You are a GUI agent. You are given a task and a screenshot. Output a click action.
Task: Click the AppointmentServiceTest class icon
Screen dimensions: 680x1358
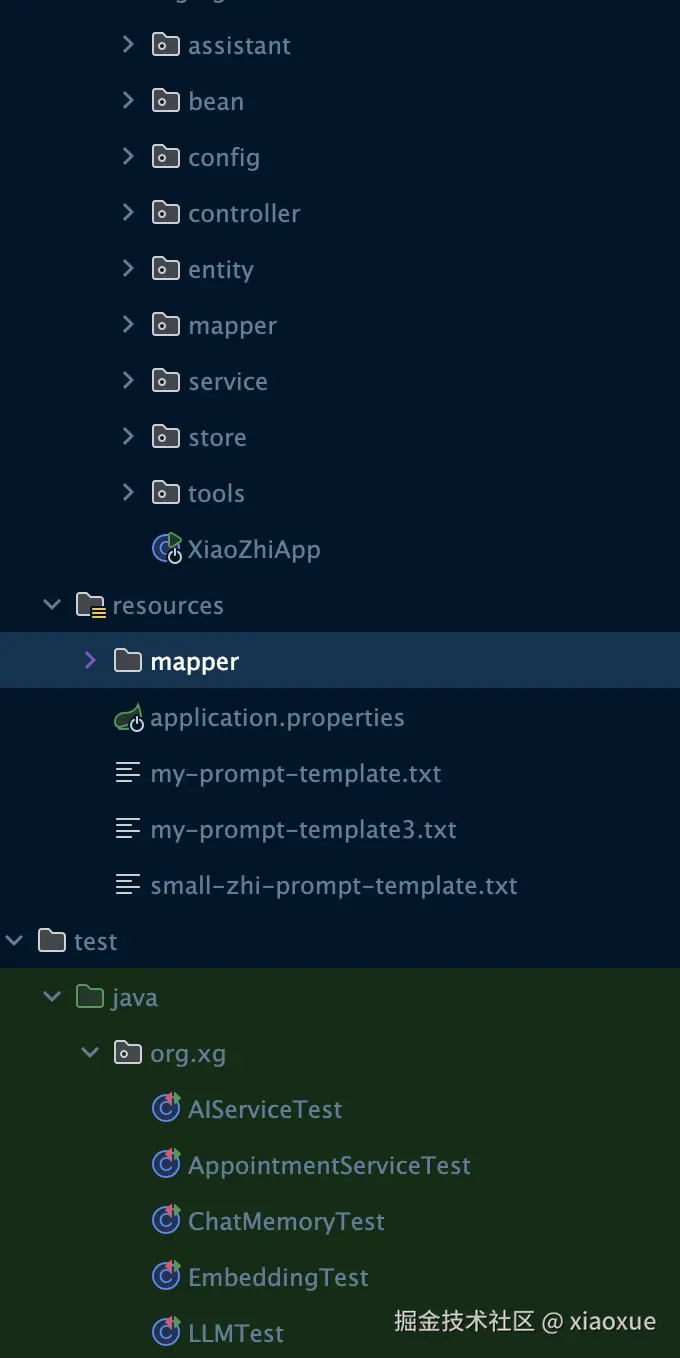tap(165, 1165)
